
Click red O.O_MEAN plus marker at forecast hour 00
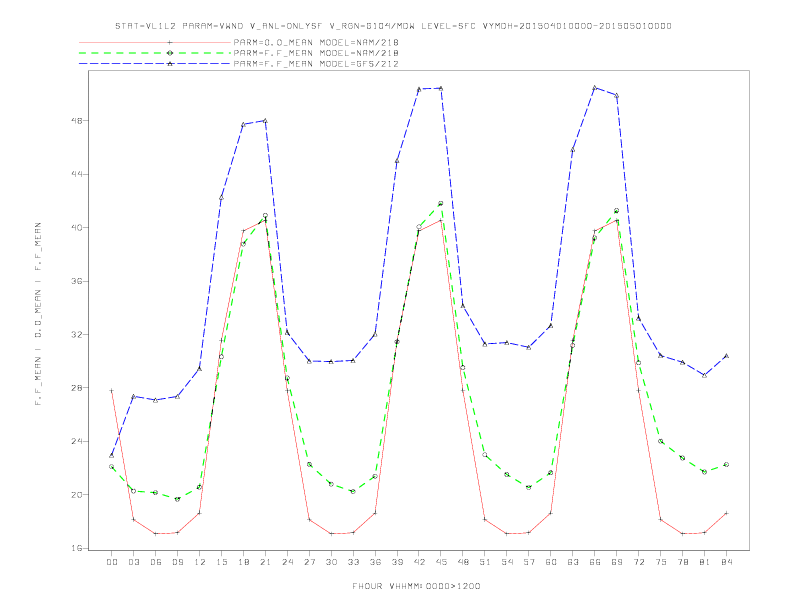click(112, 390)
